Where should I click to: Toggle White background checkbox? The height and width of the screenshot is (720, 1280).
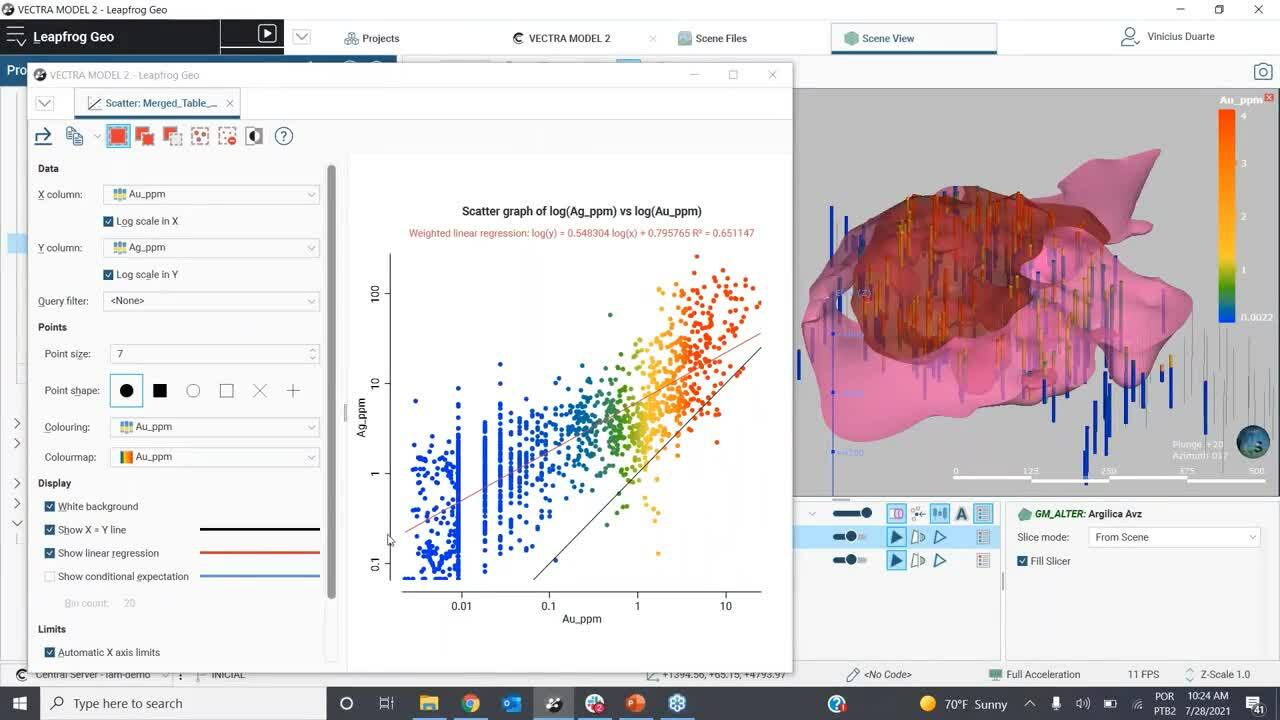tap(50, 507)
